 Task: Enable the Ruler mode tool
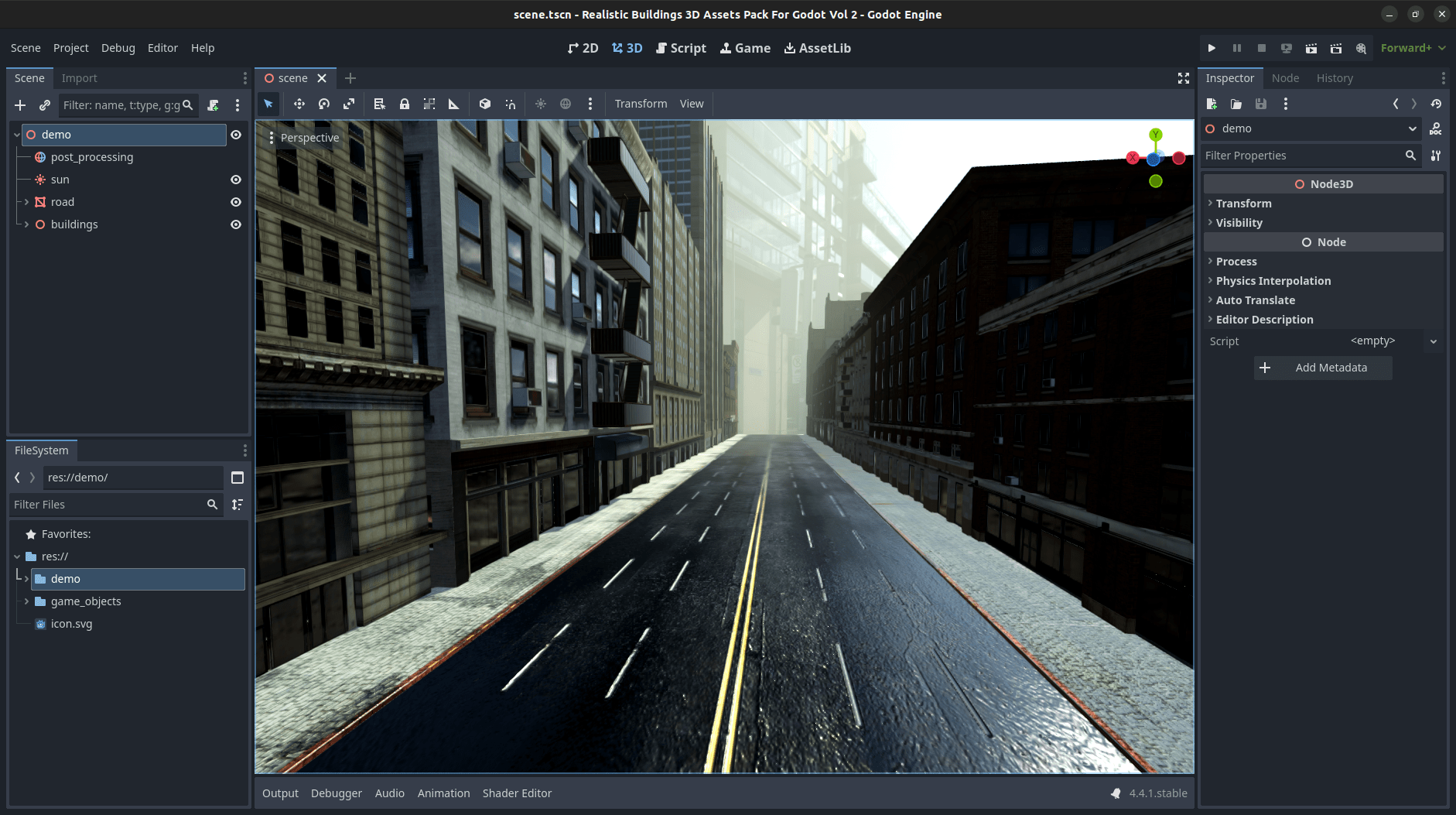click(x=453, y=104)
